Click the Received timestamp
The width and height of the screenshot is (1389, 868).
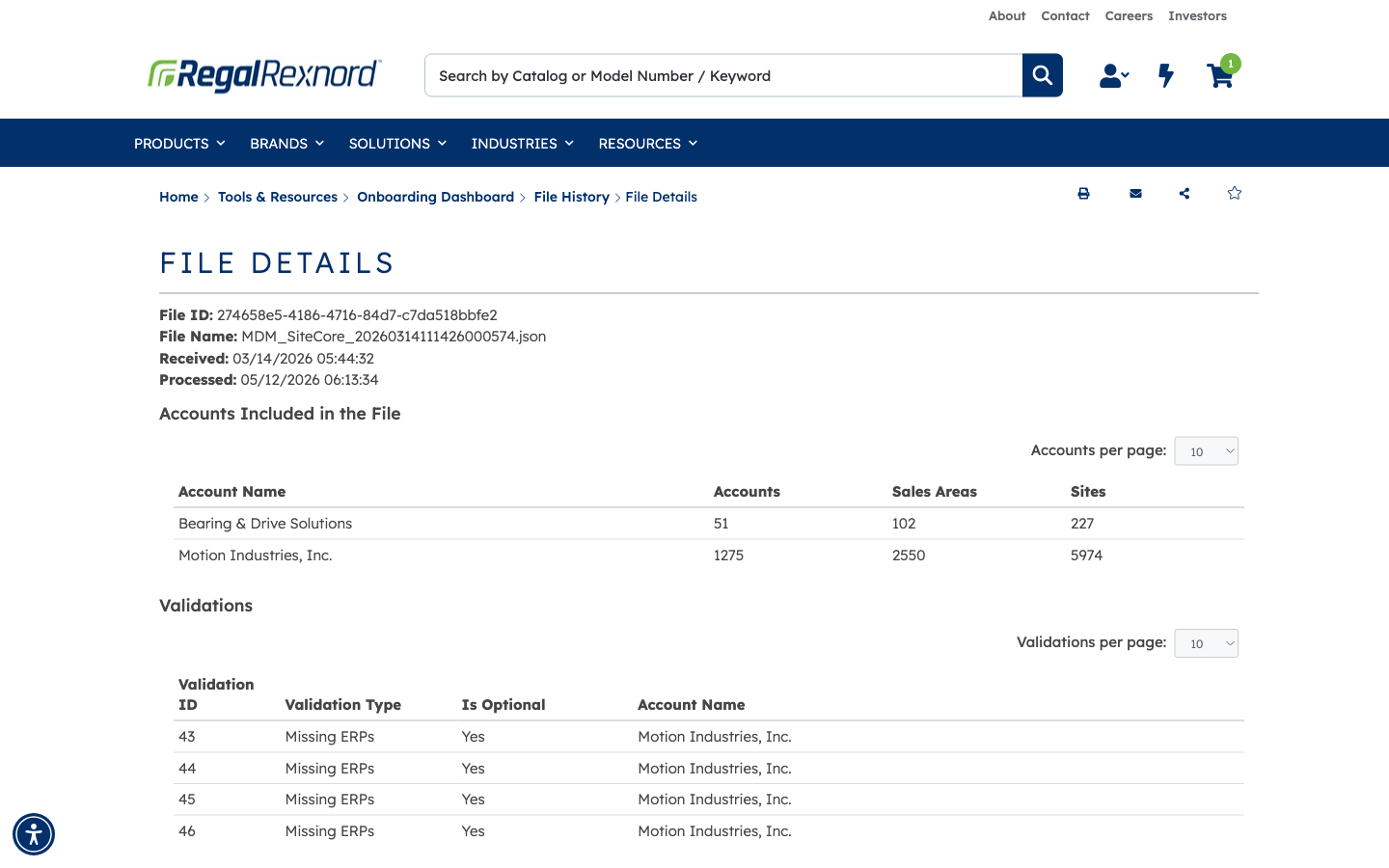coord(303,359)
